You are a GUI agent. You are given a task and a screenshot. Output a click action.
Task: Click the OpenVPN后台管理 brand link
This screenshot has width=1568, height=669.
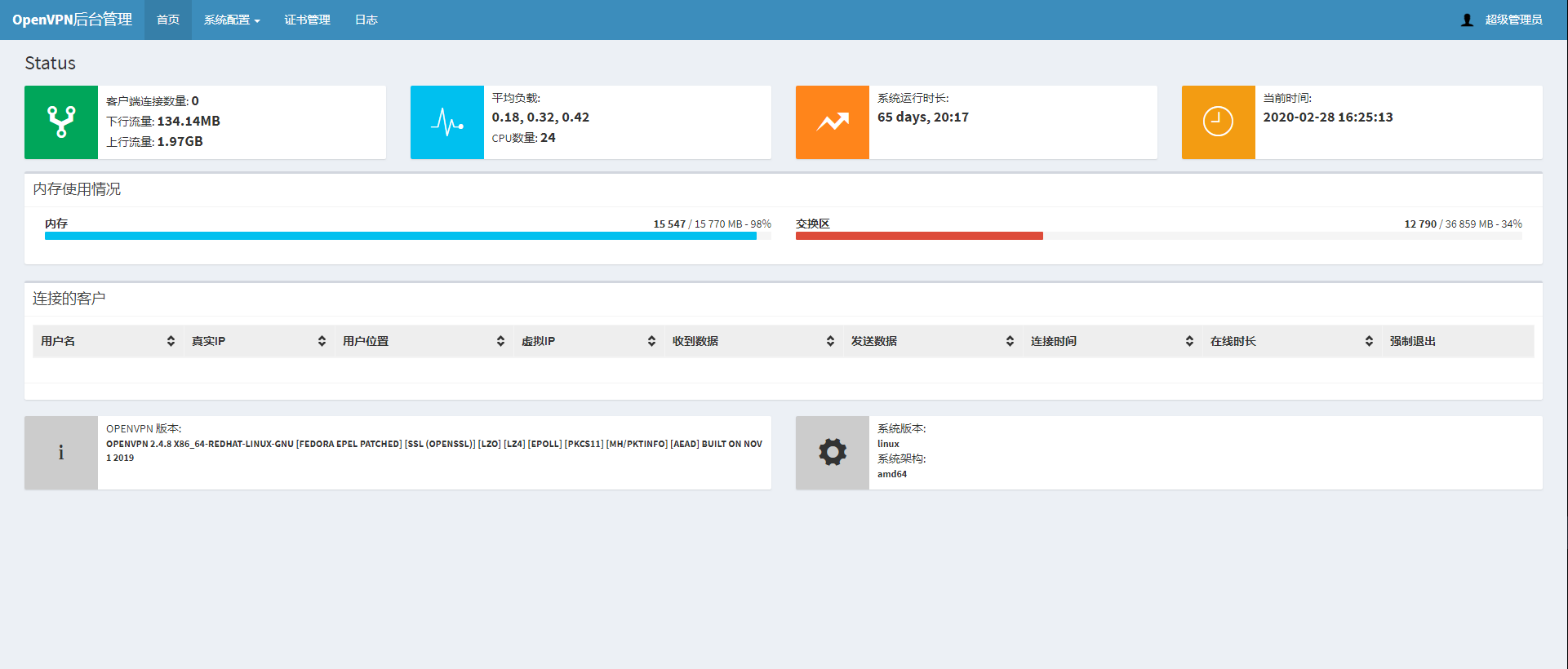pos(72,20)
